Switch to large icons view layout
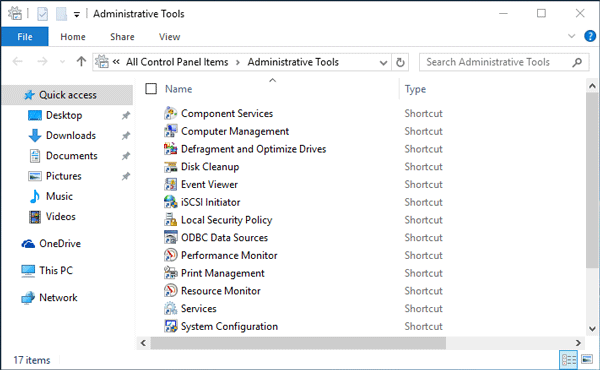This screenshot has width=600, height=370. tap(587, 360)
